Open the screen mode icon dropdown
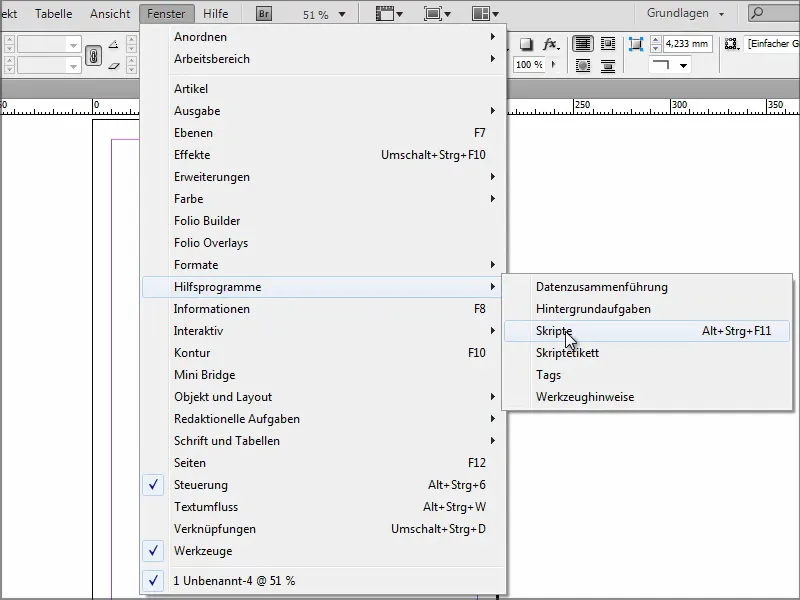 click(x=437, y=14)
